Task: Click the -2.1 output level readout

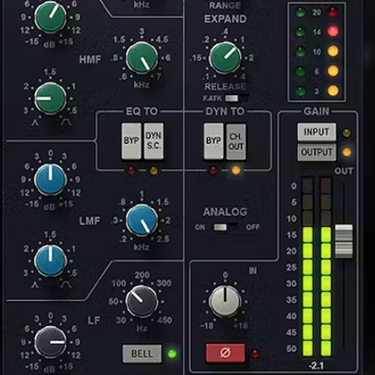Action: click(x=316, y=366)
